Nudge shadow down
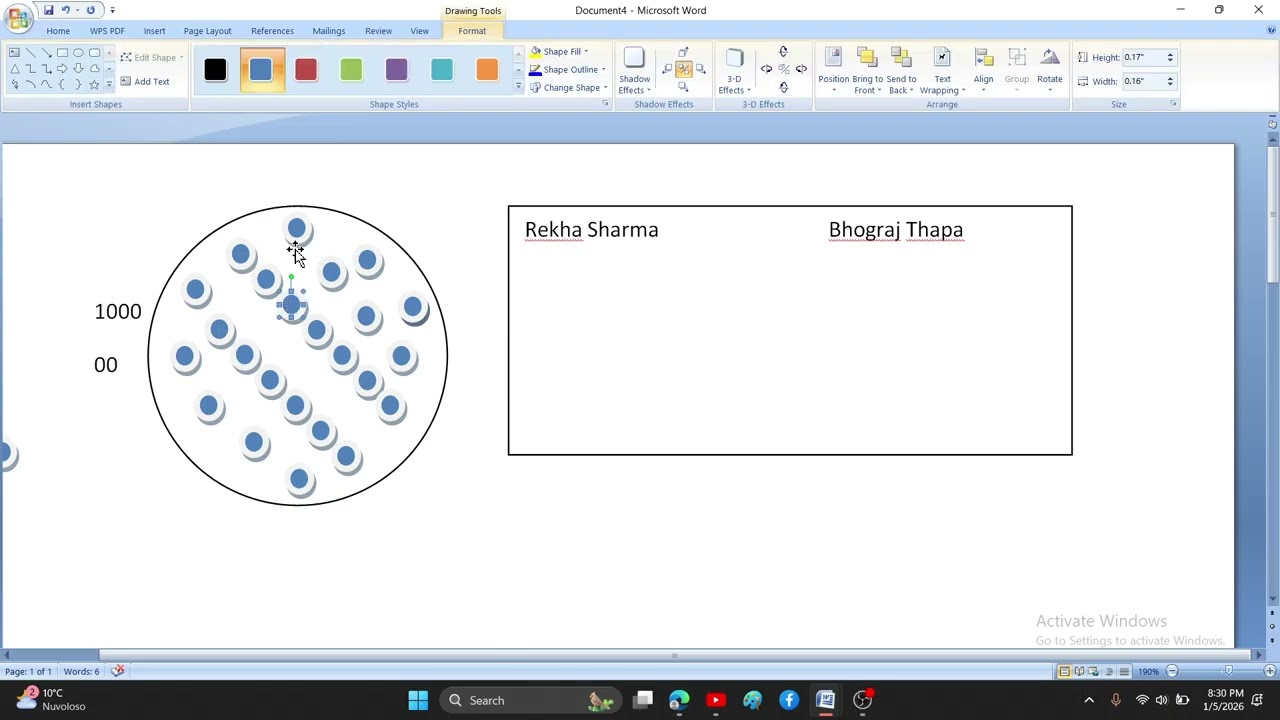 683,87
